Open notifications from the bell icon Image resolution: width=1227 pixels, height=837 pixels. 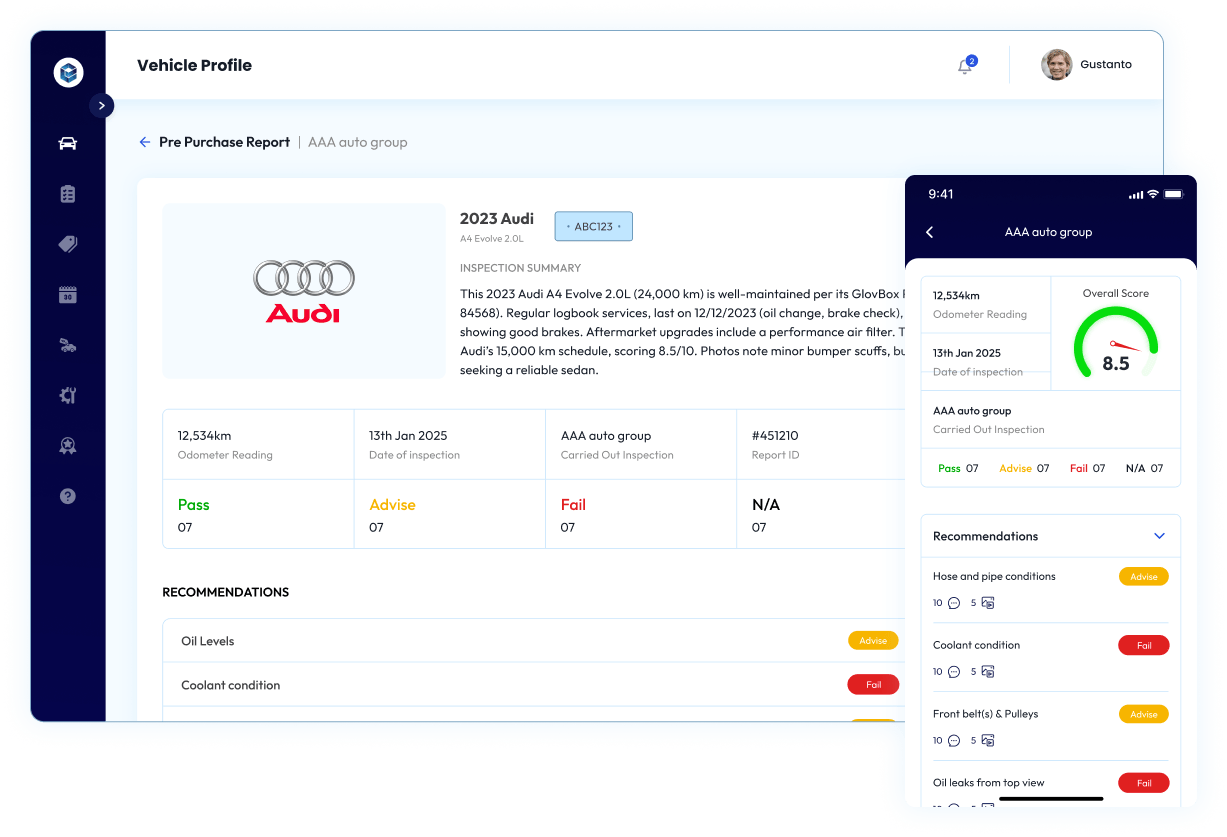(x=963, y=64)
